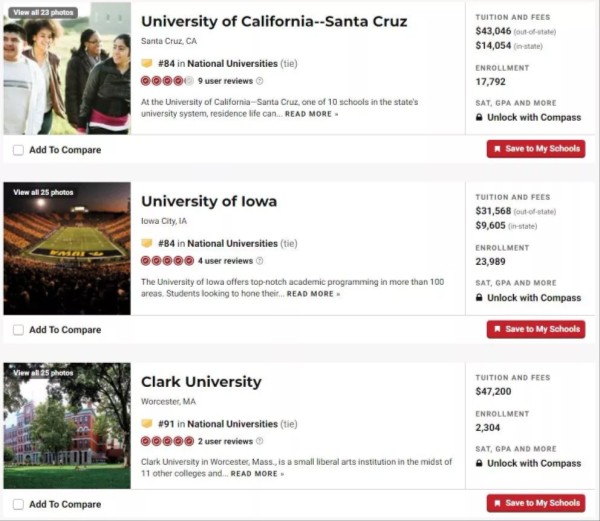Click help icon beside 4 user reviews
The width and height of the screenshot is (600, 521).
pyautogui.click(x=259, y=261)
